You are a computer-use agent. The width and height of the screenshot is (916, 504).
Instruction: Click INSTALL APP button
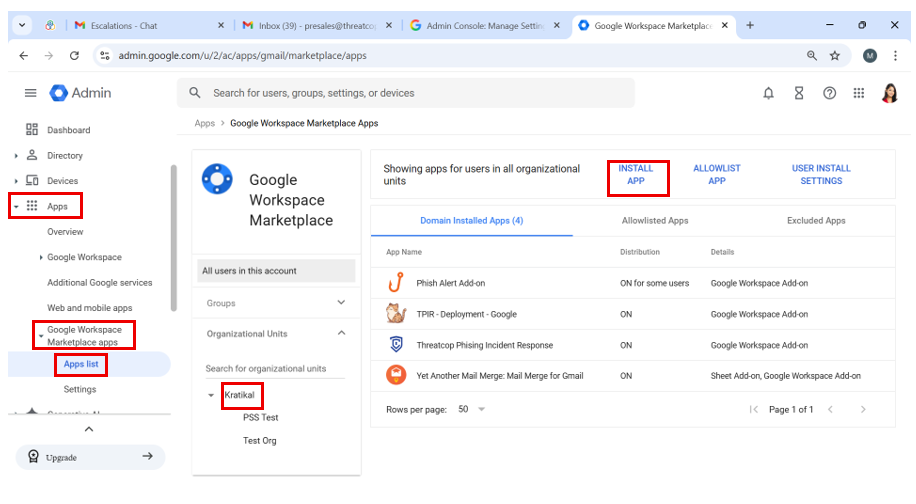636,175
